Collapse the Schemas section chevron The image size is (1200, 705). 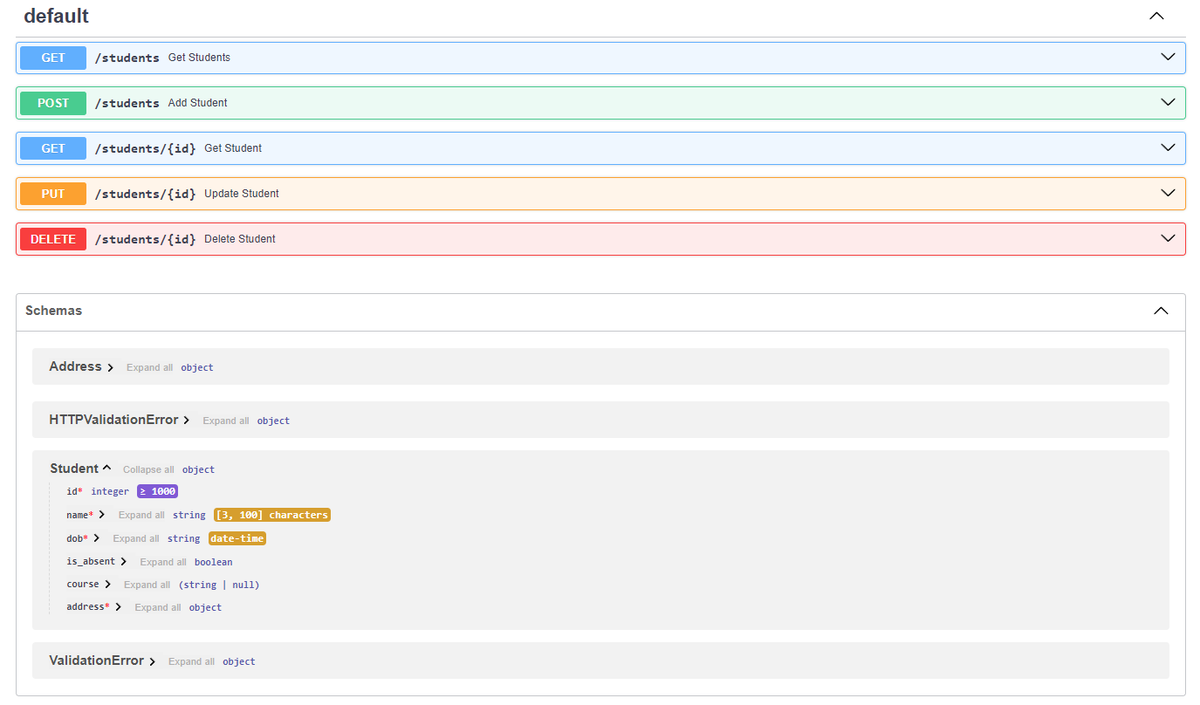click(x=1161, y=311)
